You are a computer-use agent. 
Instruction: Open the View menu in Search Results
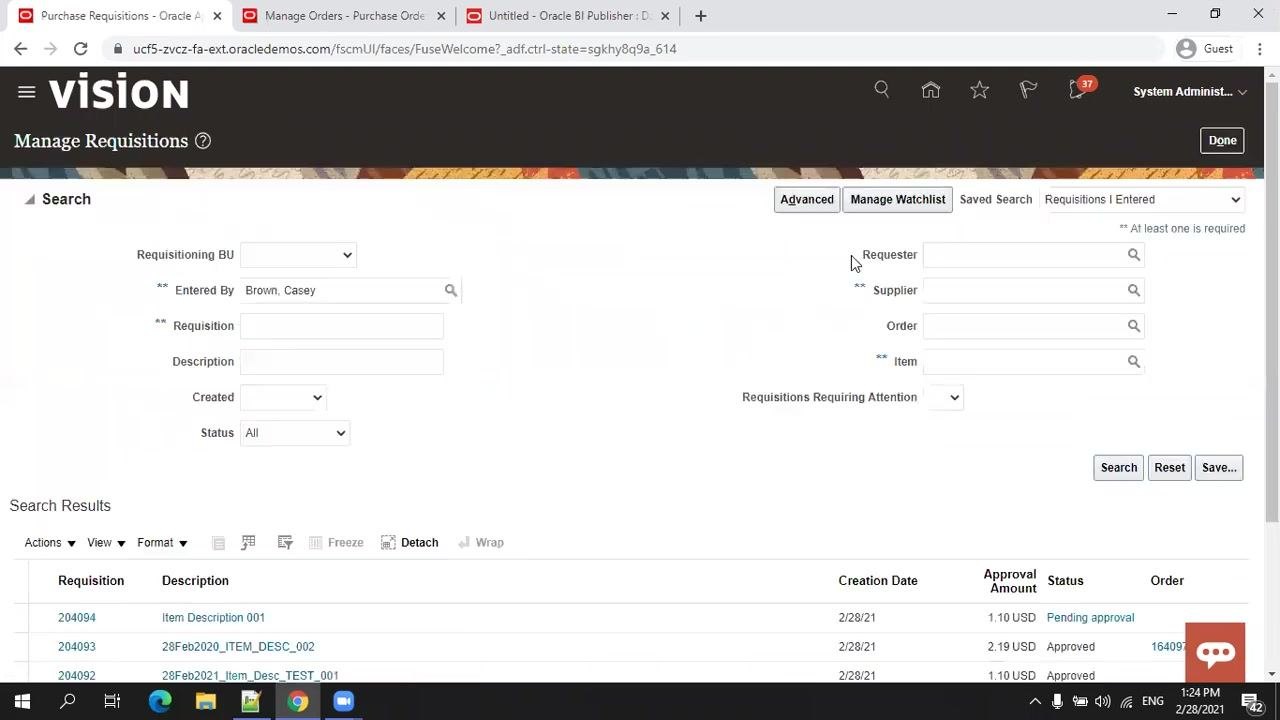pyautogui.click(x=106, y=542)
